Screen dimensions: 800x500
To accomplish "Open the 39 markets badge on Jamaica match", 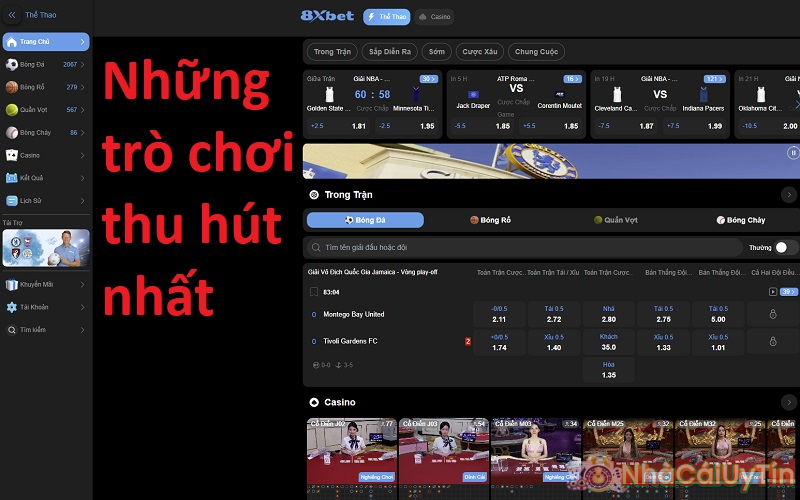I will [x=789, y=292].
